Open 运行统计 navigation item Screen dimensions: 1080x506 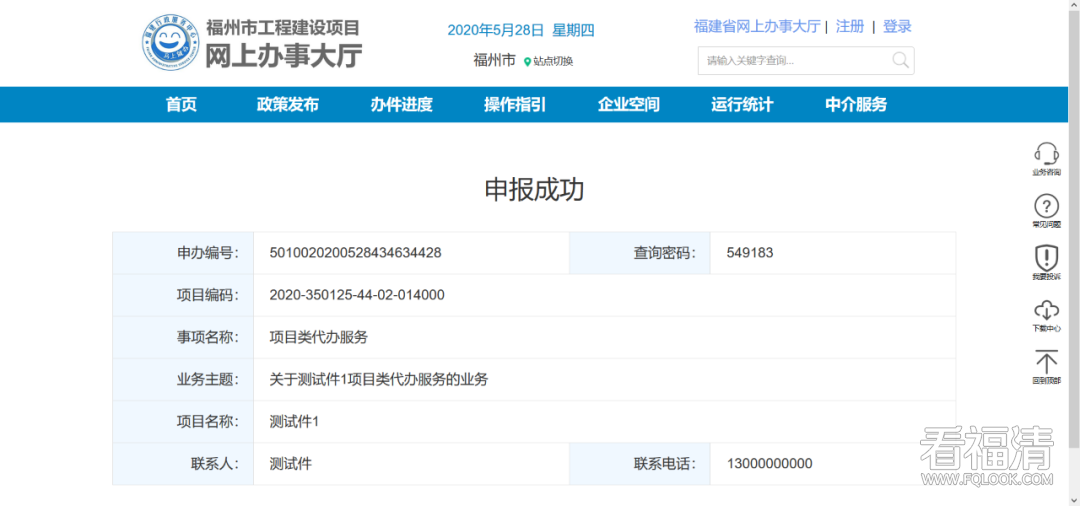coord(742,105)
